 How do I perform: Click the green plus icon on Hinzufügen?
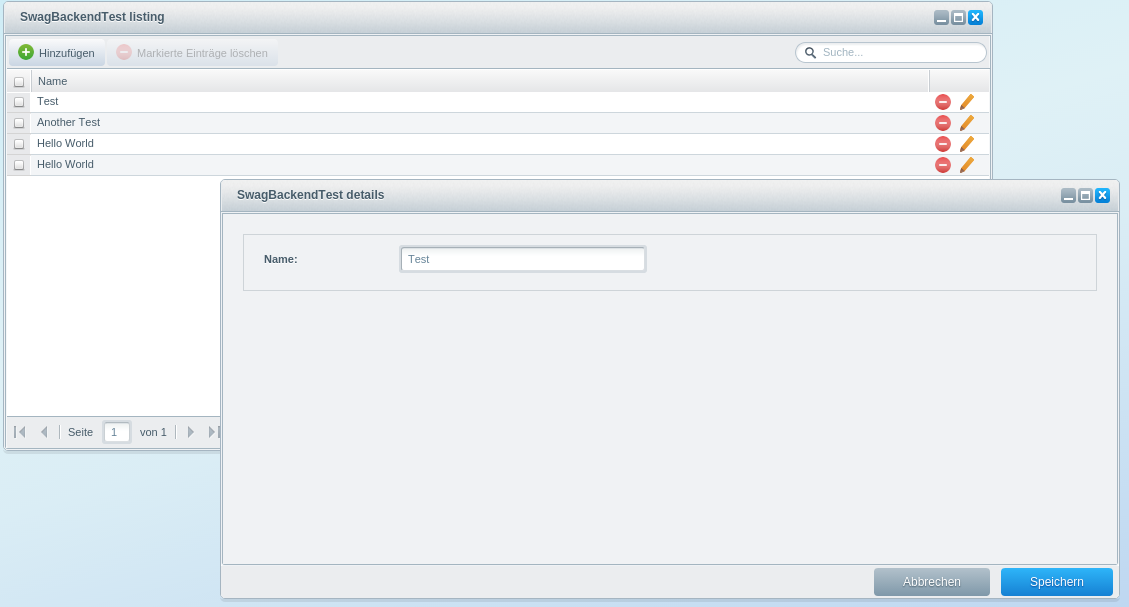[25, 52]
